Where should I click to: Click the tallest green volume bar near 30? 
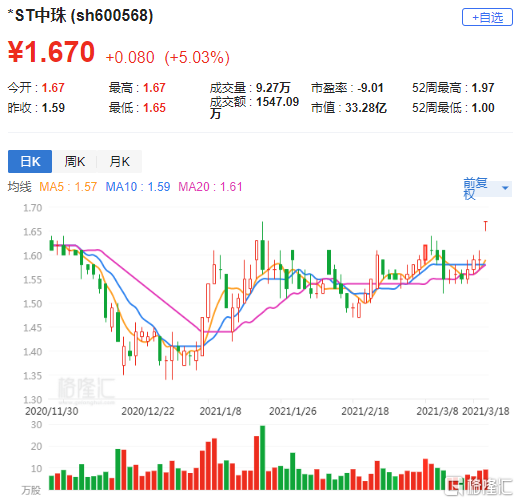point(262,458)
